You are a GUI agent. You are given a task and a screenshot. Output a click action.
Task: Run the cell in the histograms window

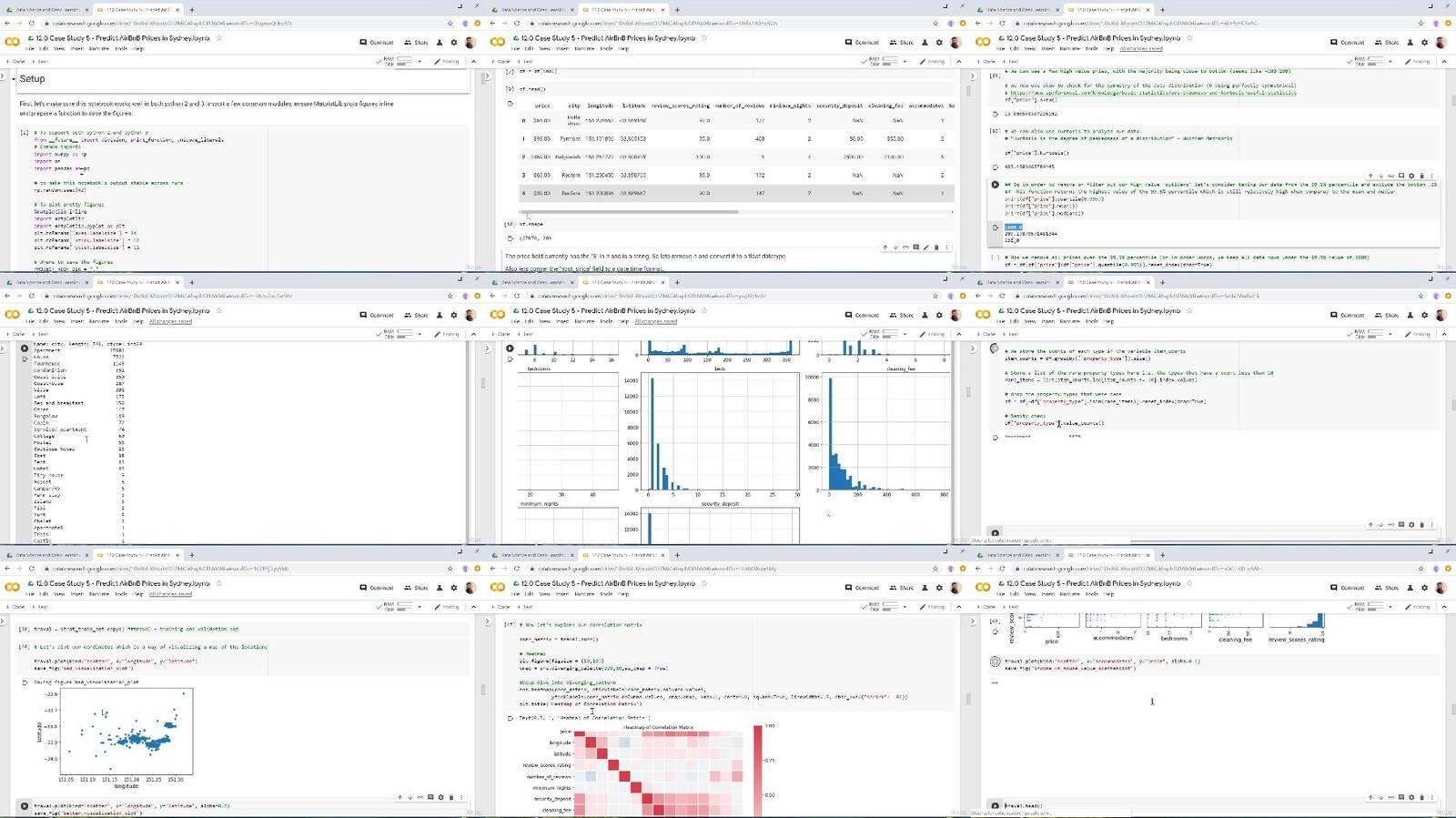click(x=510, y=348)
